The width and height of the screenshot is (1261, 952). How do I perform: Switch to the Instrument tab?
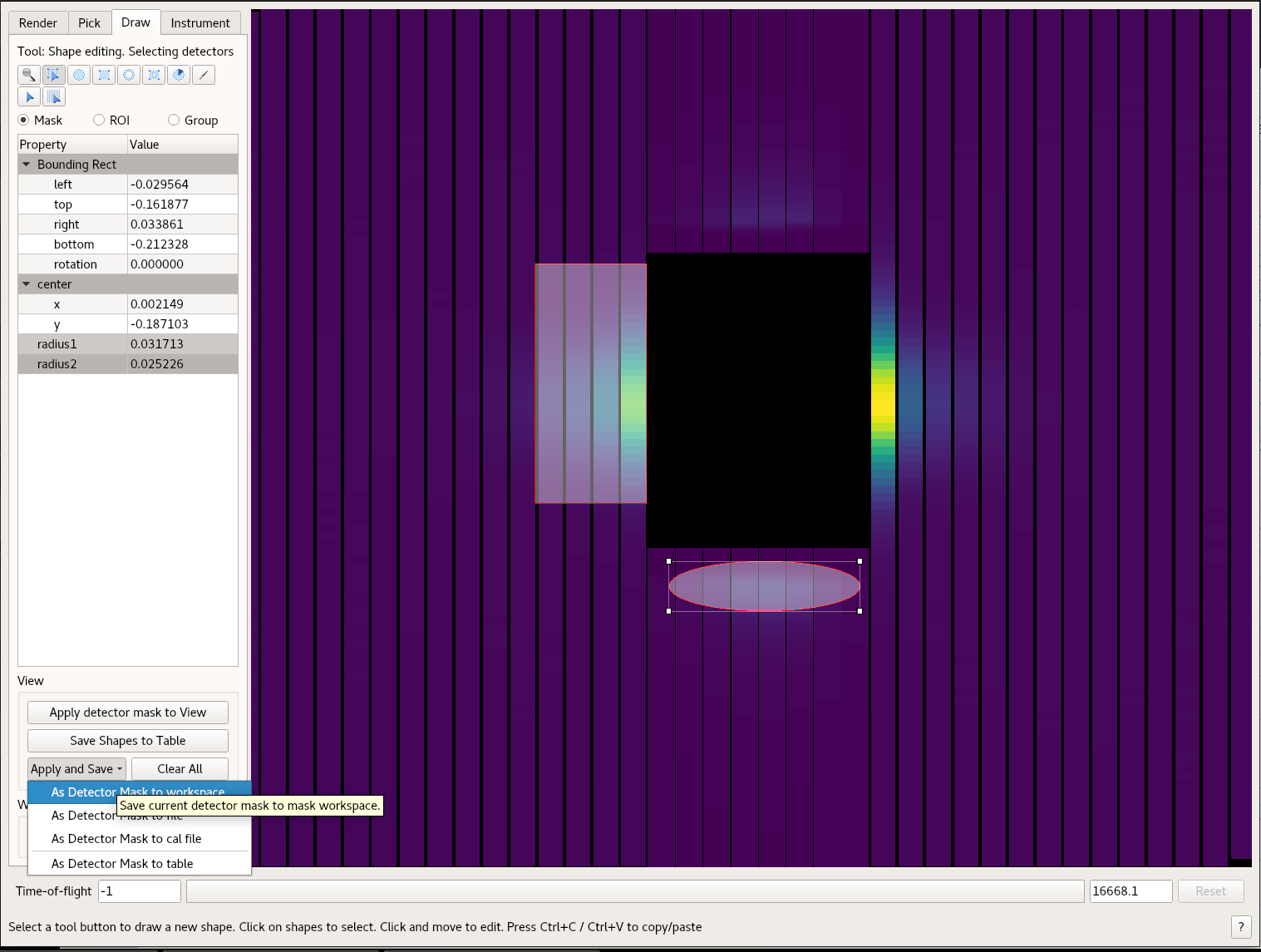click(x=199, y=23)
